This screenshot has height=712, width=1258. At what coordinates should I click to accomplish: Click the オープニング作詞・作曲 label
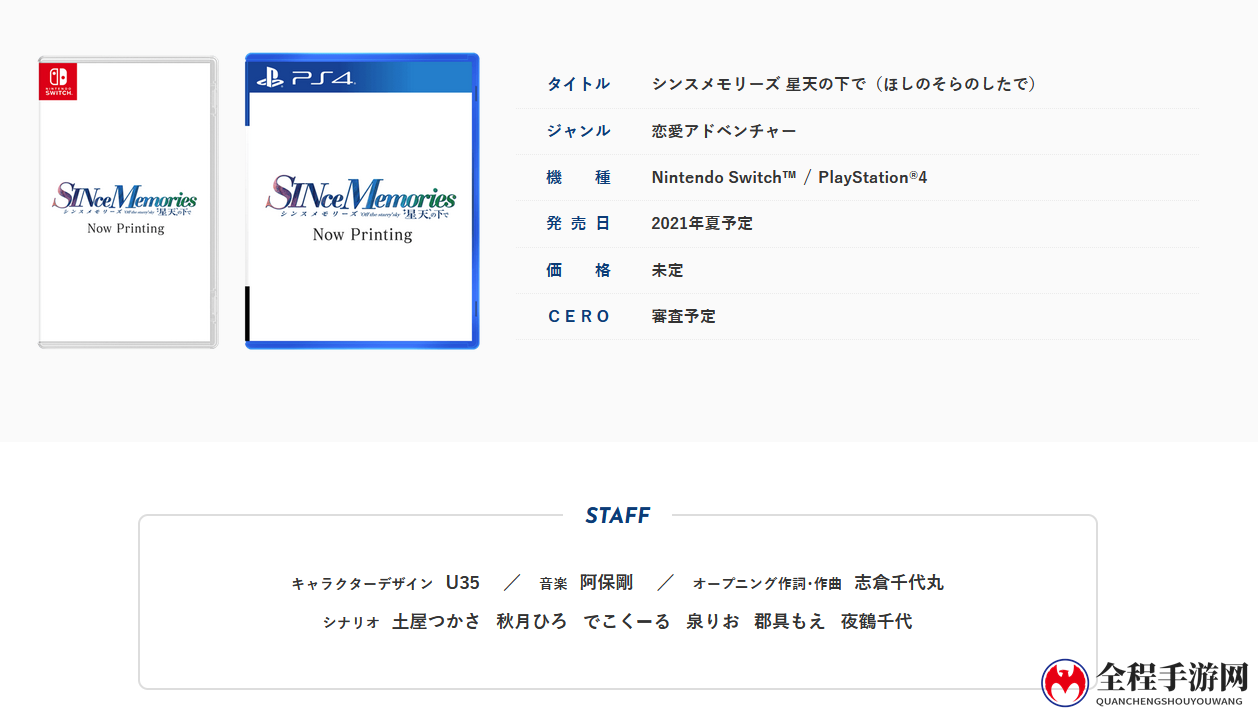(x=768, y=584)
